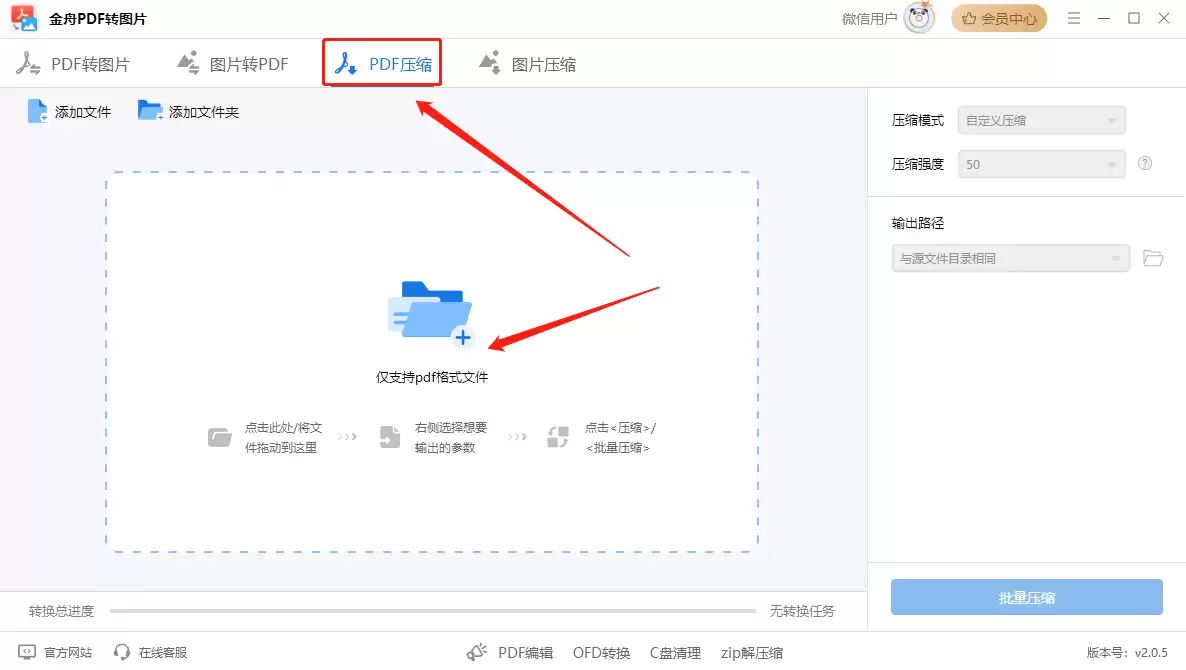The height and width of the screenshot is (670, 1186).
Task: Open the 会员中心 membership center
Action: (998, 18)
